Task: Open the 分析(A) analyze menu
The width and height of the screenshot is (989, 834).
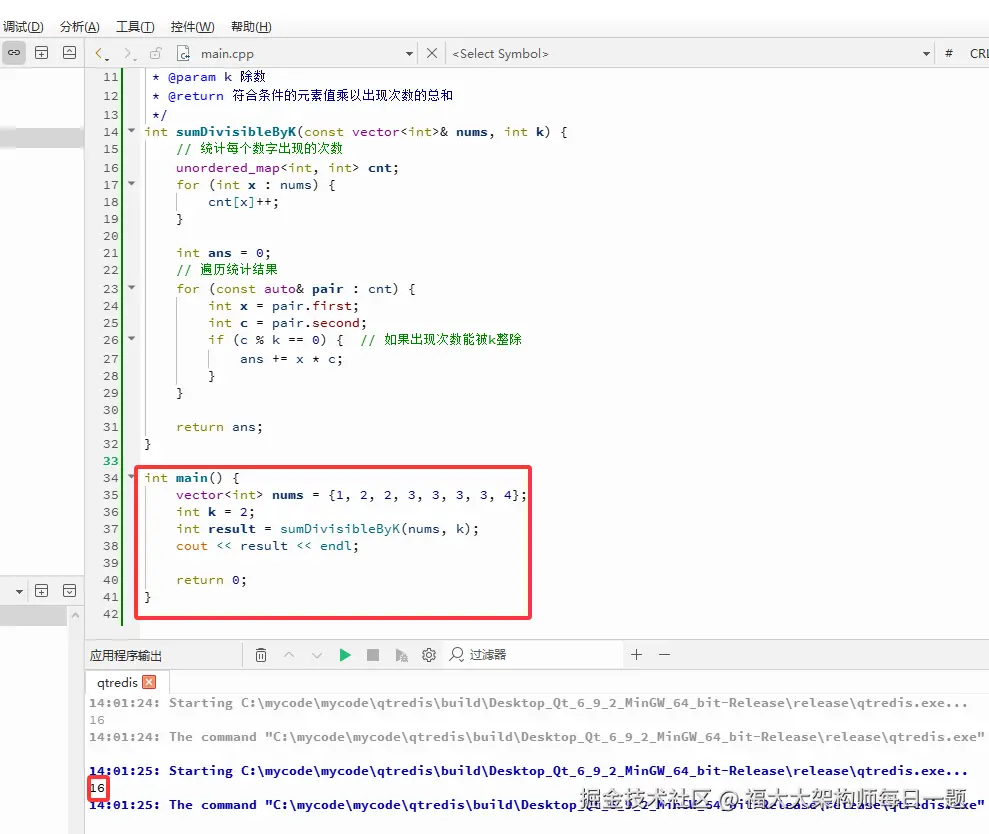Action: click(79, 26)
